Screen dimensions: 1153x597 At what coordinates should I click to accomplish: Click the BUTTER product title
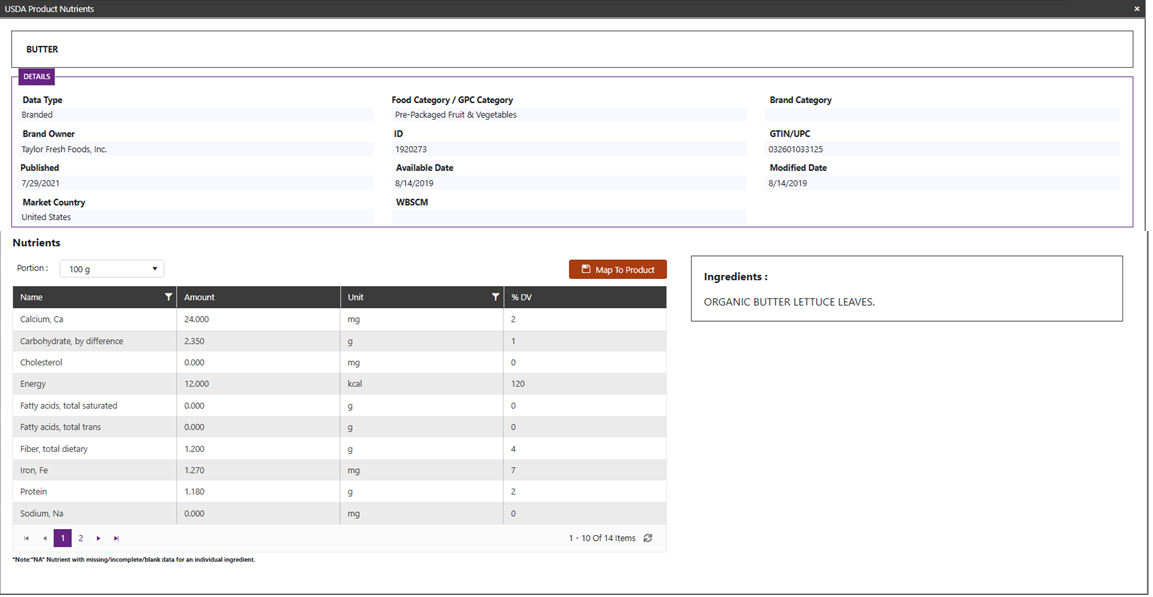click(x=42, y=49)
